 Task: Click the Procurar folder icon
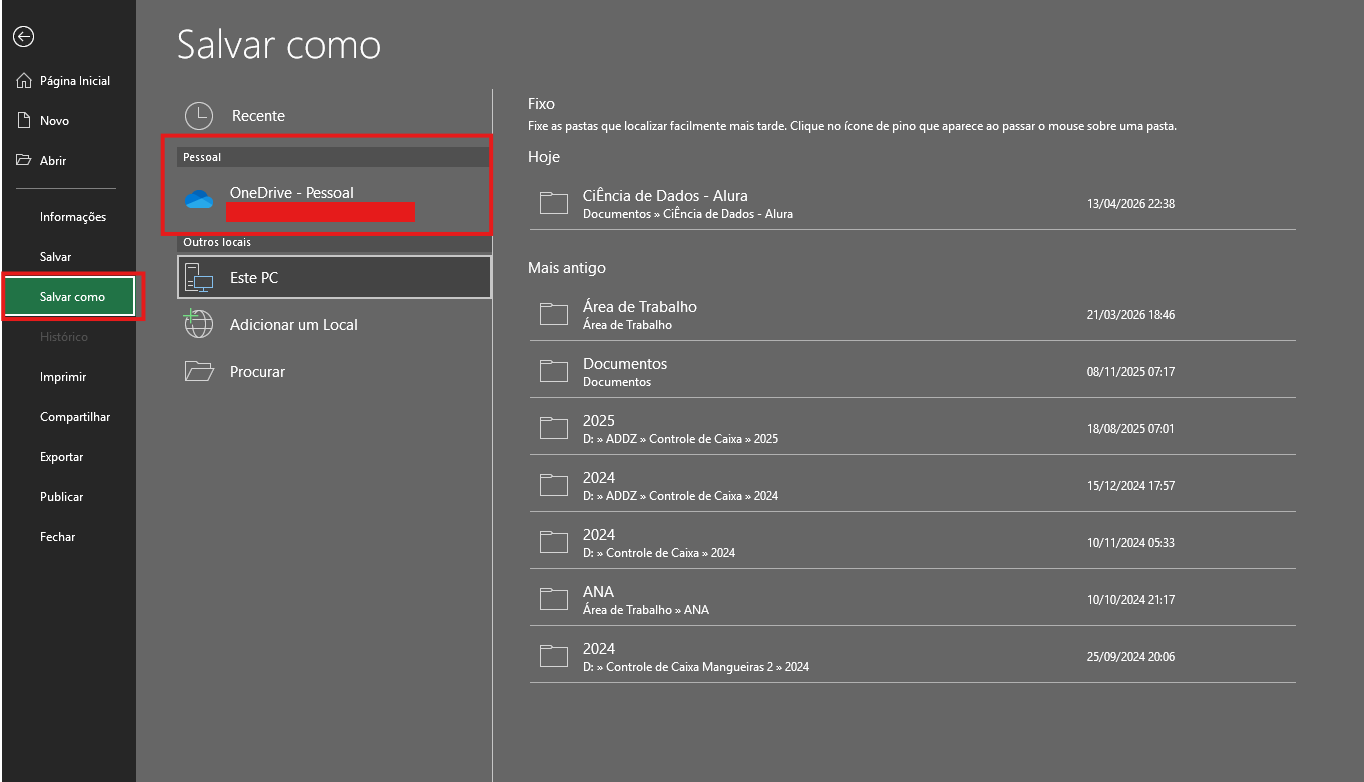click(x=199, y=371)
